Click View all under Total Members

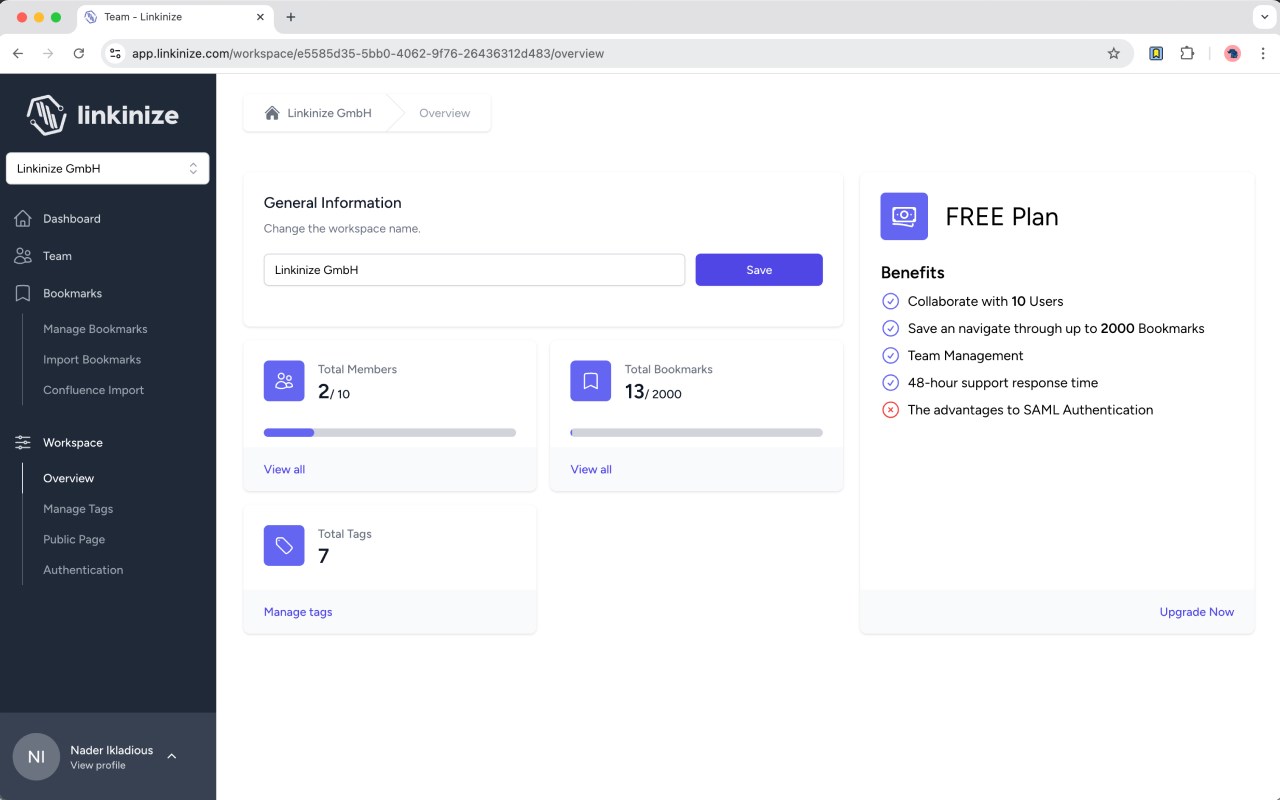point(284,469)
